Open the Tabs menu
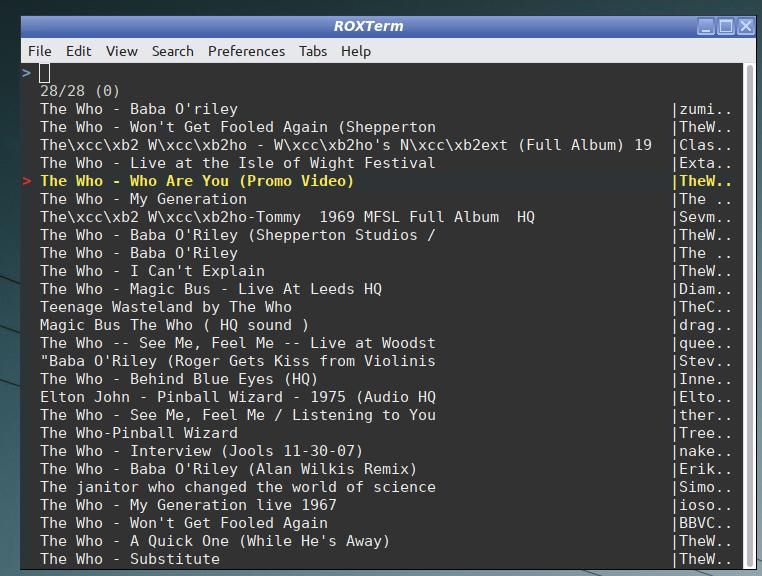The width and height of the screenshot is (762, 576). point(313,51)
